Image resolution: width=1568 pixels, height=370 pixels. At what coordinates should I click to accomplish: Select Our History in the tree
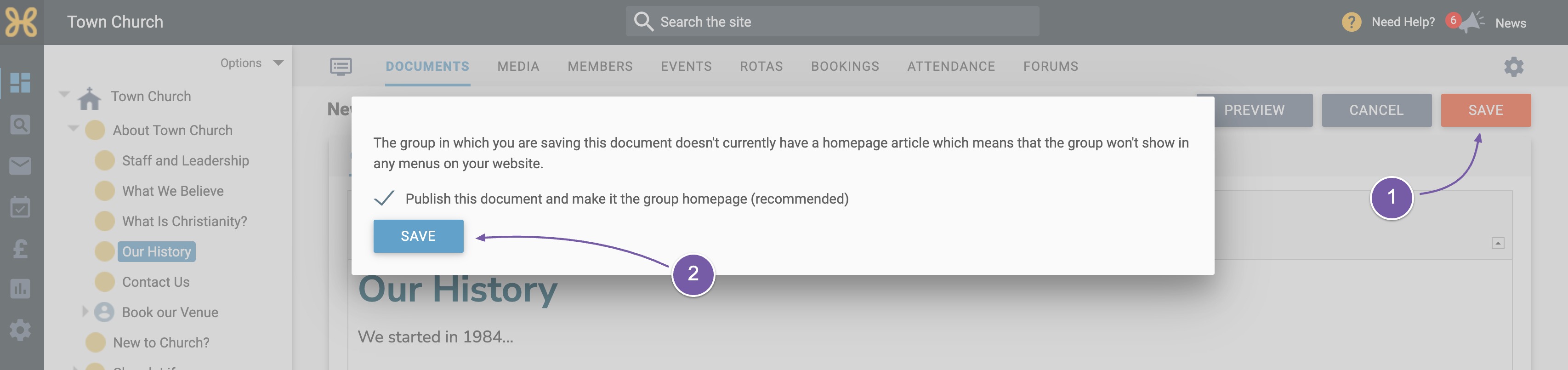pyautogui.click(x=156, y=251)
